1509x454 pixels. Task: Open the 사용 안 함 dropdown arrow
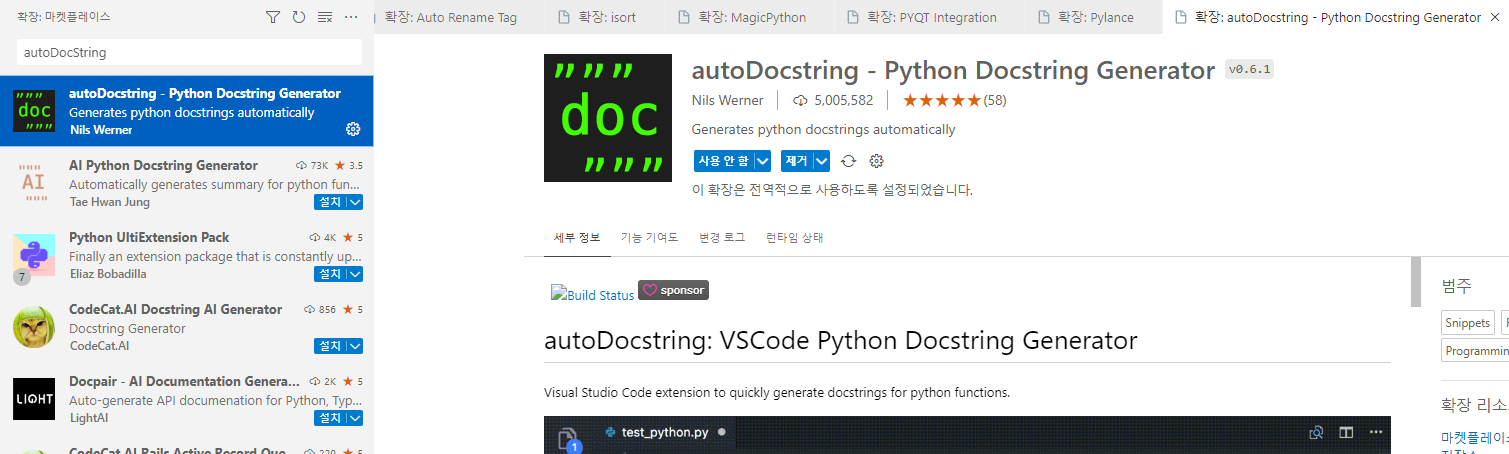[x=763, y=161]
